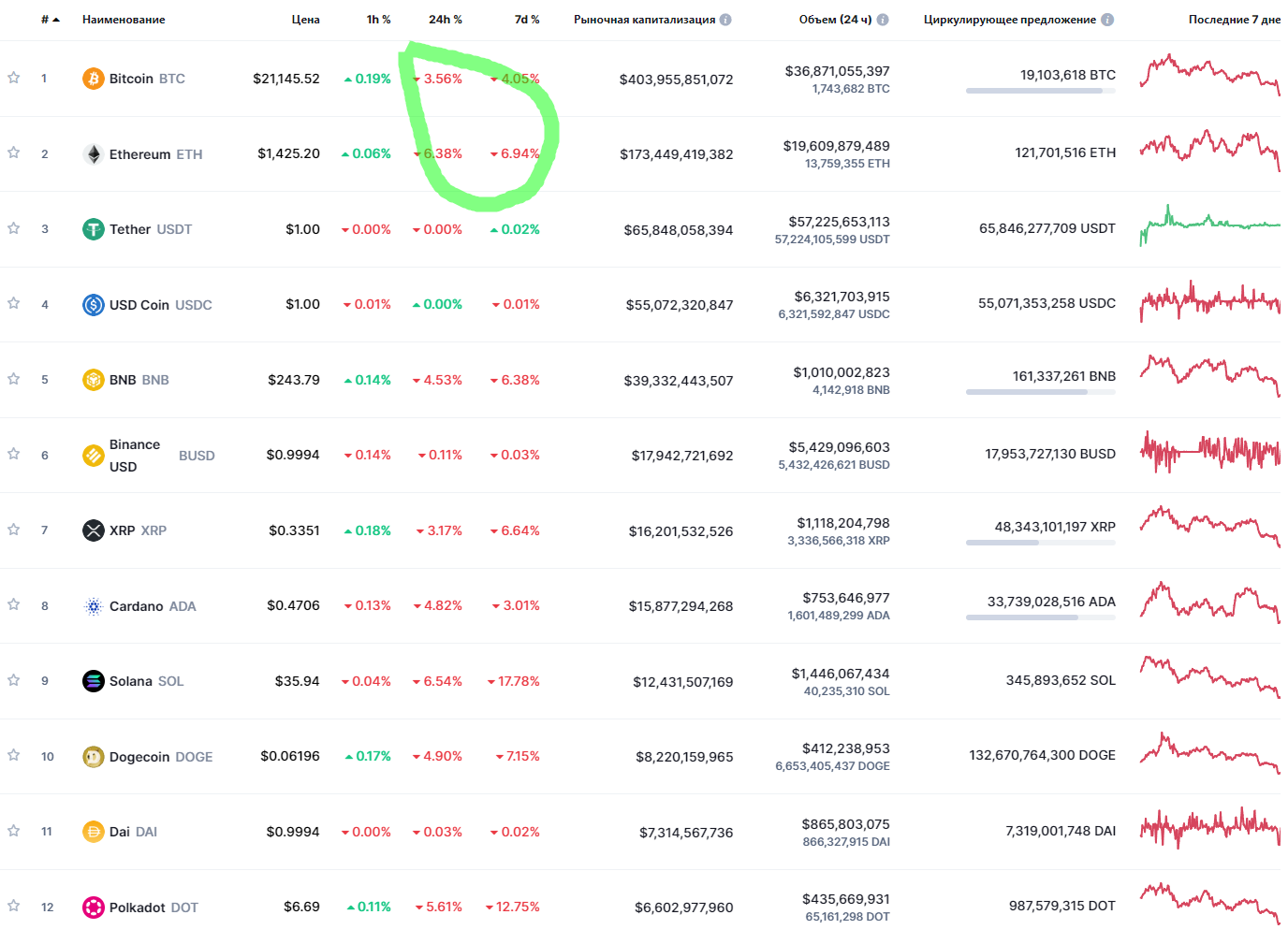Sort table by Наименование column
The image size is (1288, 944).
click(x=124, y=20)
